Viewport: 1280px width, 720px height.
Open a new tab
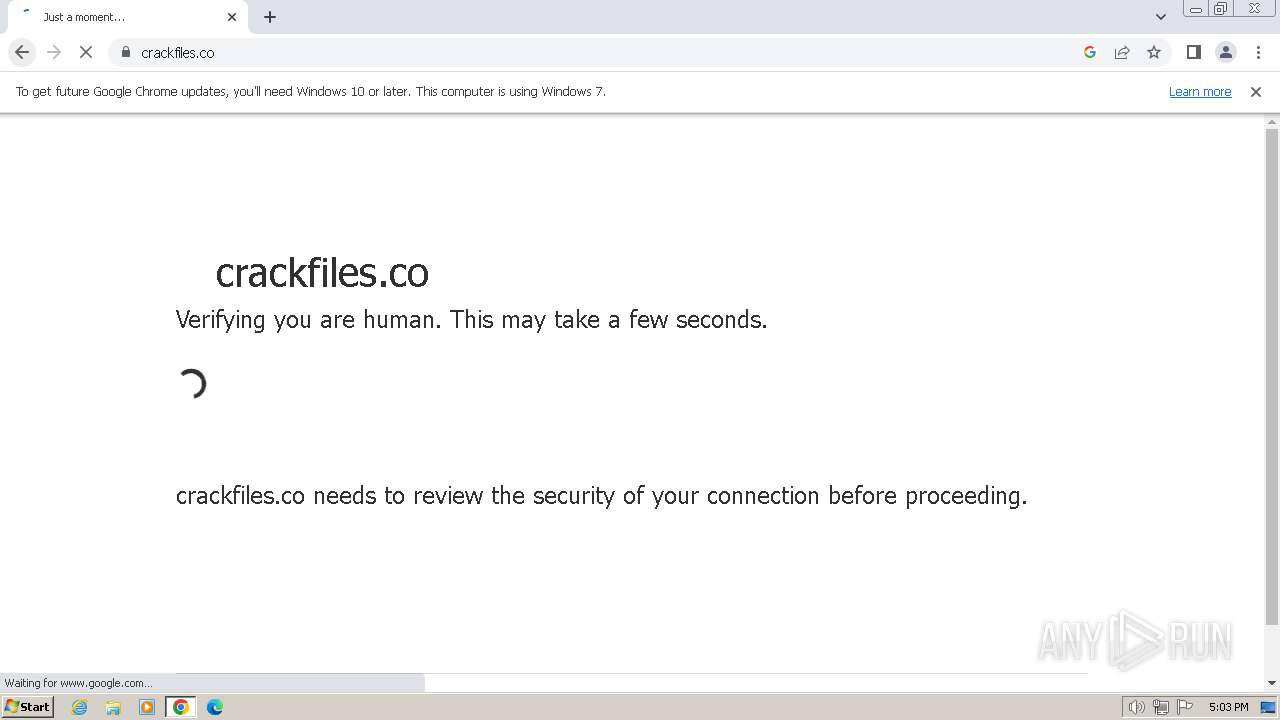pyautogui.click(x=270, y=17)
